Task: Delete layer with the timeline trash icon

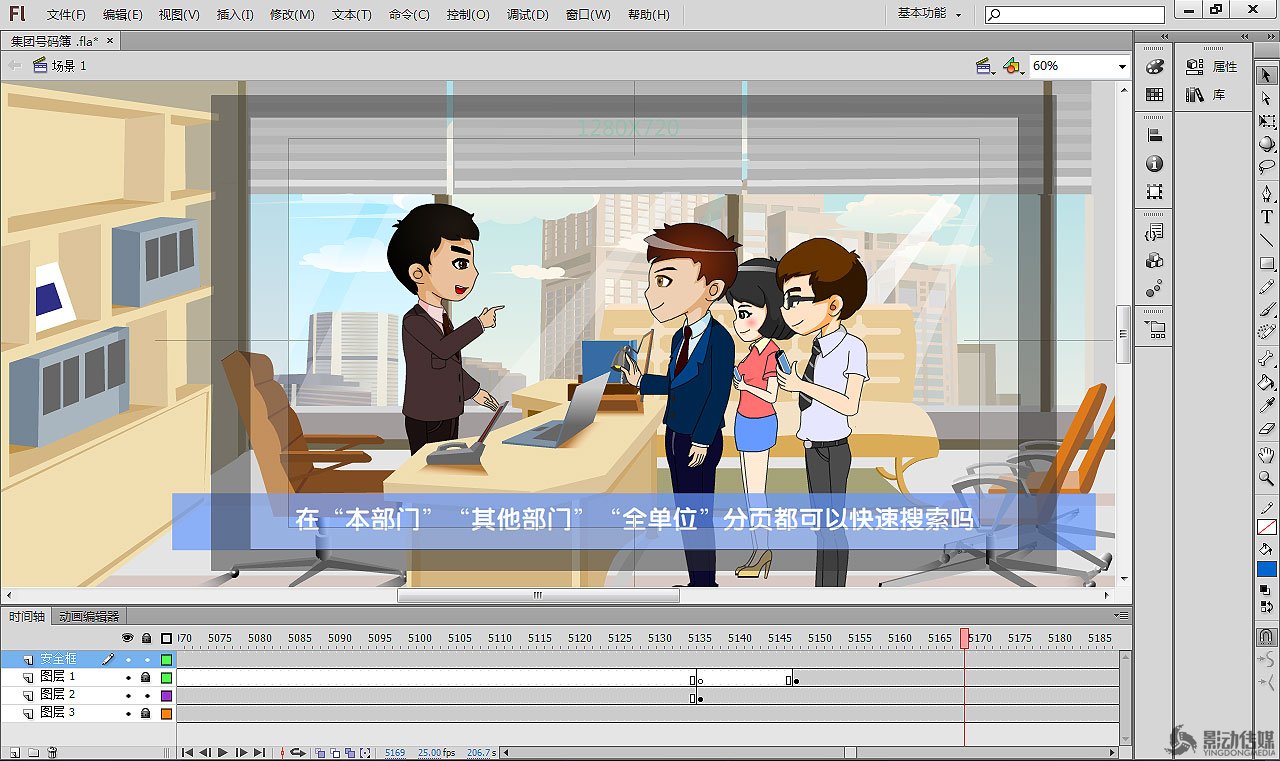Action: 53,752
